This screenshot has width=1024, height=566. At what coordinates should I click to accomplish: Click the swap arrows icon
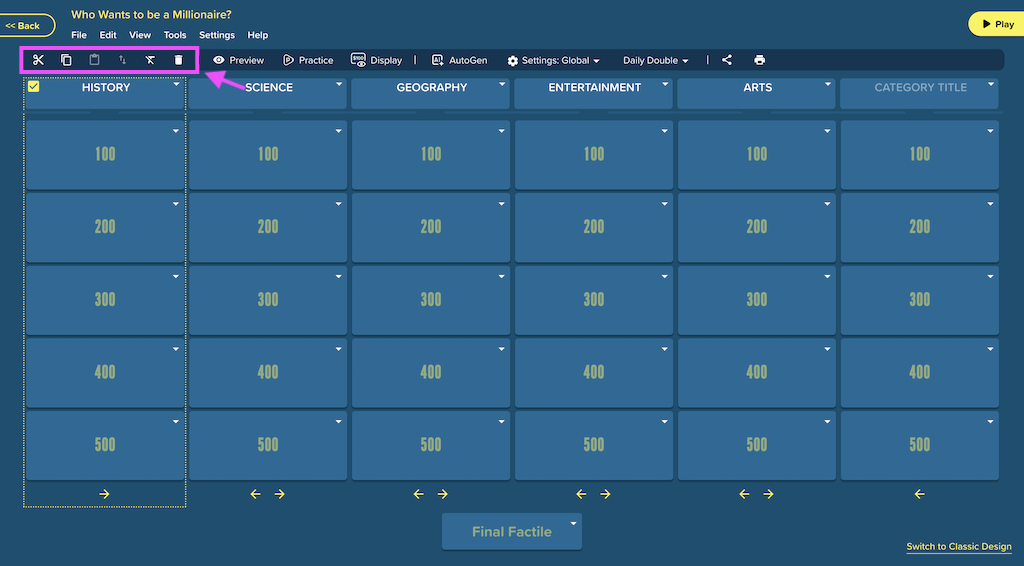point(122,60)
